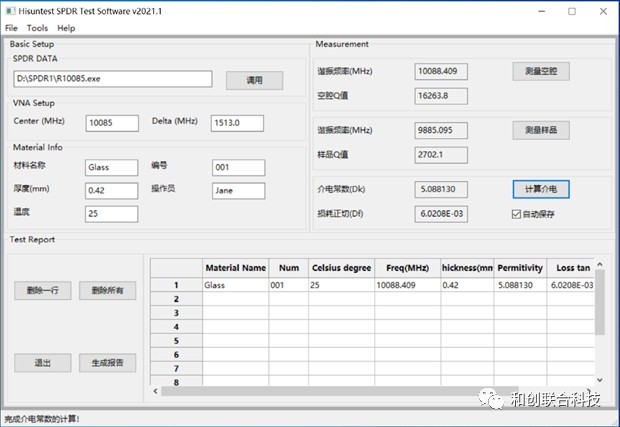Click the Material Name column header
The width and height of the screenshot is (620, 427).
coord(236,268)
